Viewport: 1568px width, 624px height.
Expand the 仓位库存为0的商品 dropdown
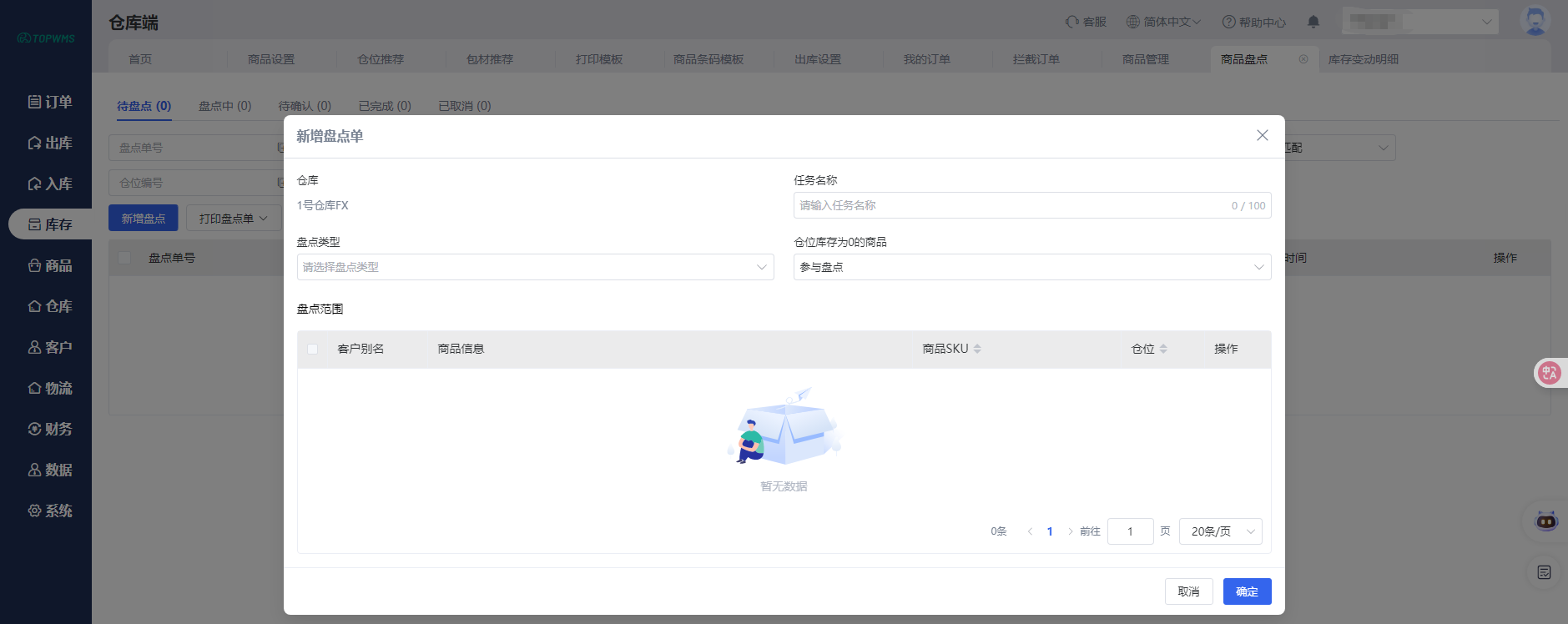(x=1032, y=267)
